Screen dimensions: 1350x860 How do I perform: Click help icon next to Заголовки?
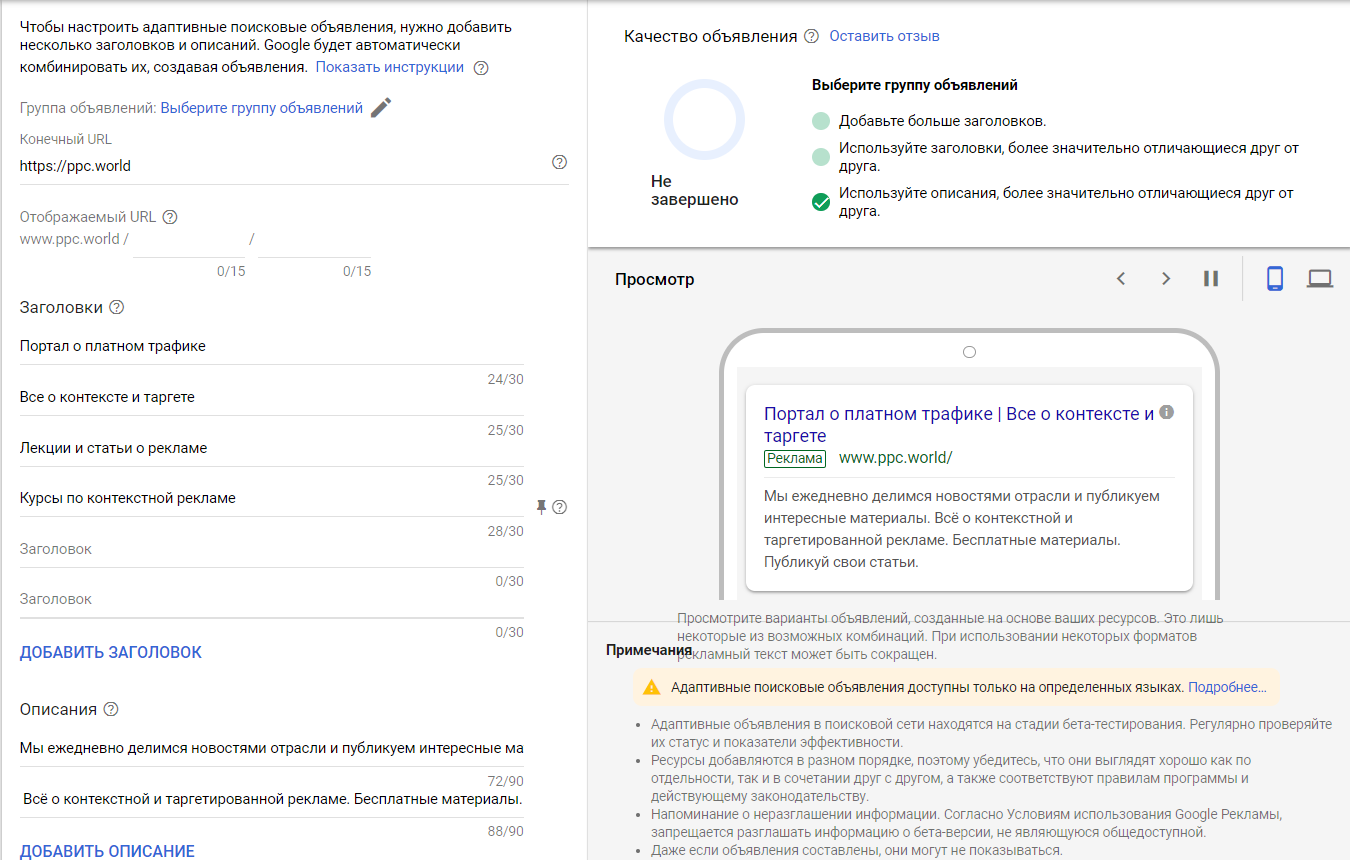point(117,307)
